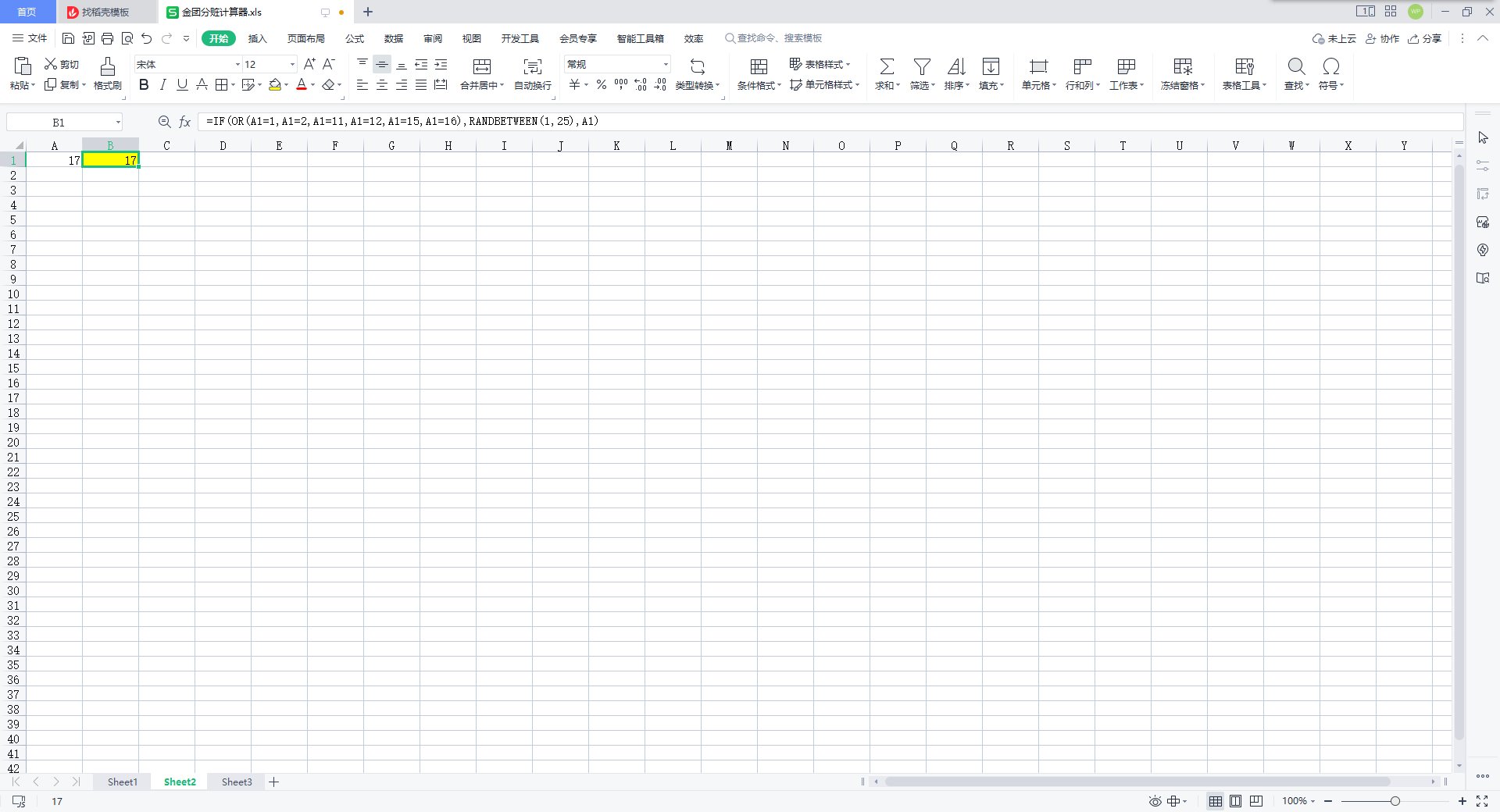
Task: Click the formula bar text
Action: click(x=402, y=122)
